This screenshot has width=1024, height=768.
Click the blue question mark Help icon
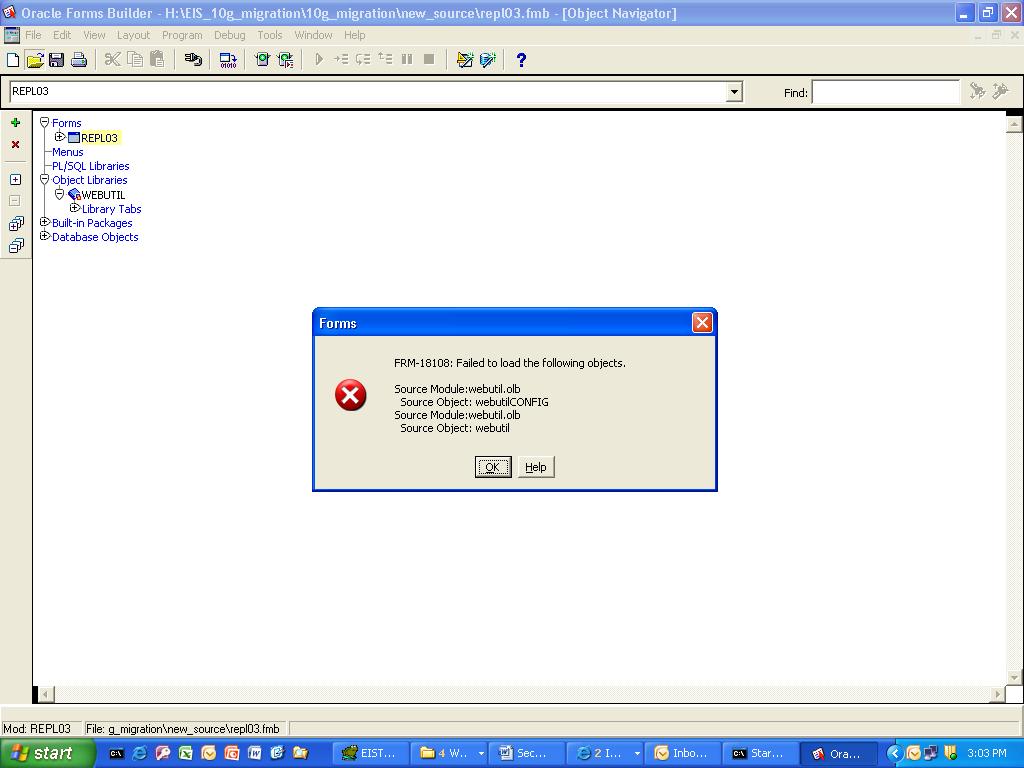521,60
